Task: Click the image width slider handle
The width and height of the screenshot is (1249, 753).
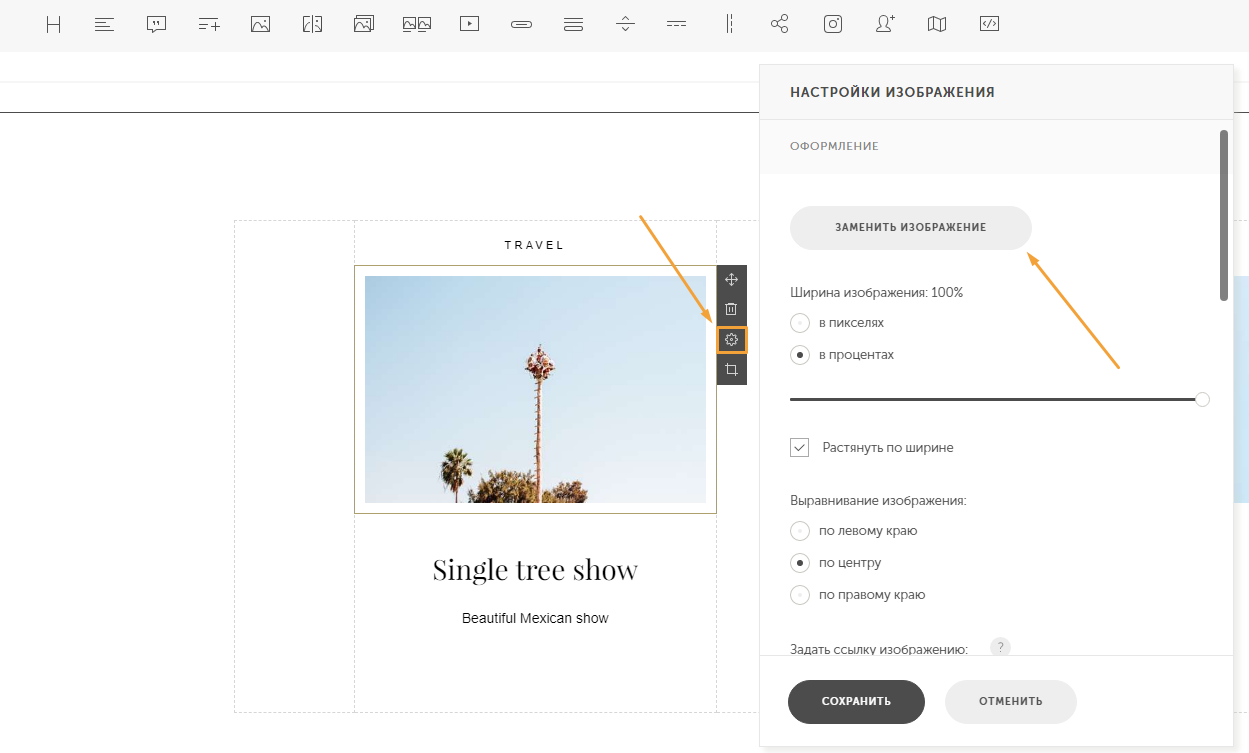Action: pyautogui.click(x=1202, y=399)
